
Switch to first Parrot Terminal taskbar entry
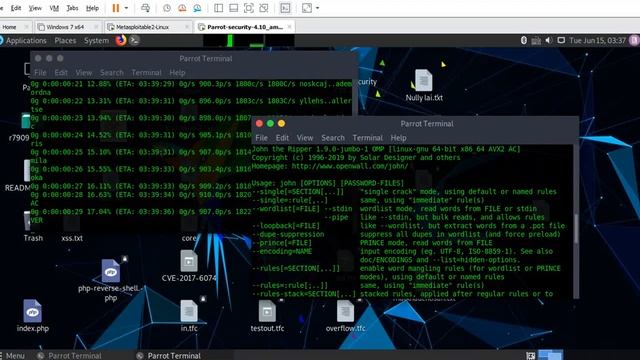[x=69, y=356]
